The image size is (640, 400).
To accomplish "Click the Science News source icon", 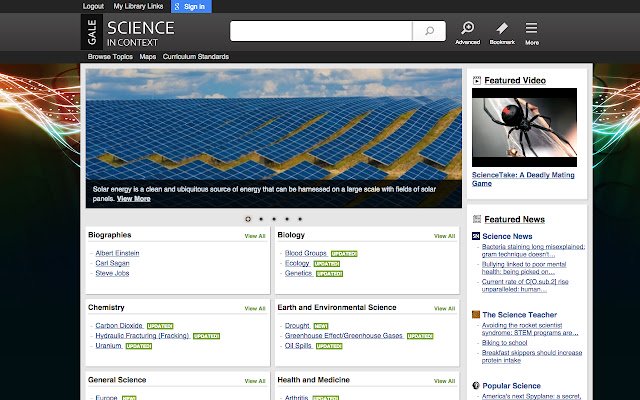I will point(476,236).
